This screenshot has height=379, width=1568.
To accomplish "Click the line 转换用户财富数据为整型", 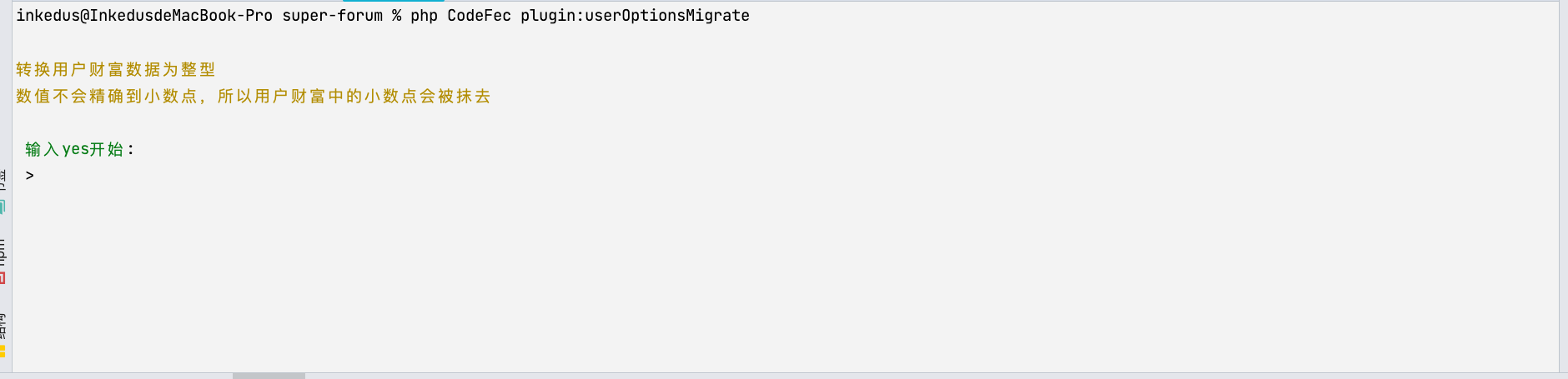I will [x=116, y=70].
